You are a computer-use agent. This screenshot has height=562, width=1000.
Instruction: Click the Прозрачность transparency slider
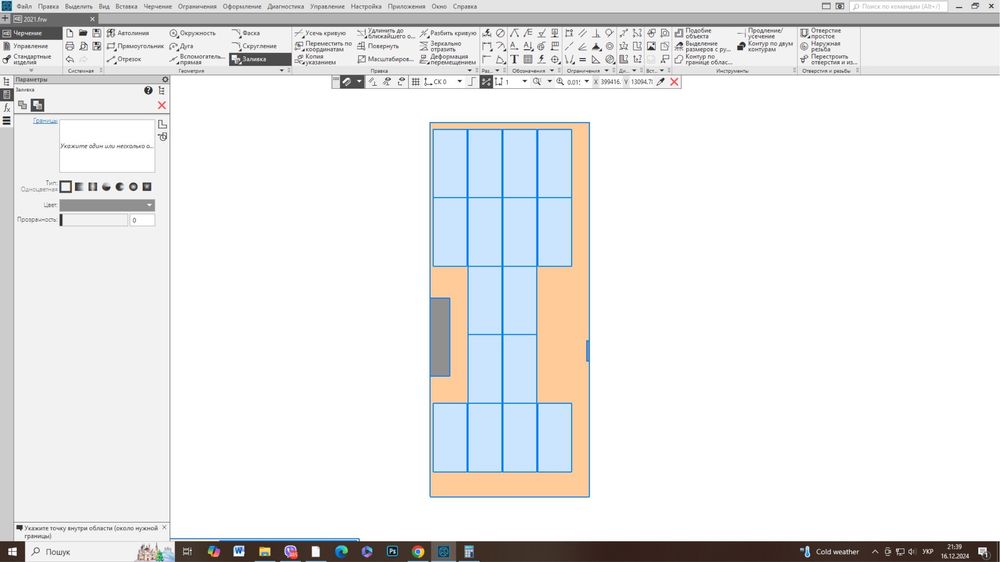tap(94, 220)
